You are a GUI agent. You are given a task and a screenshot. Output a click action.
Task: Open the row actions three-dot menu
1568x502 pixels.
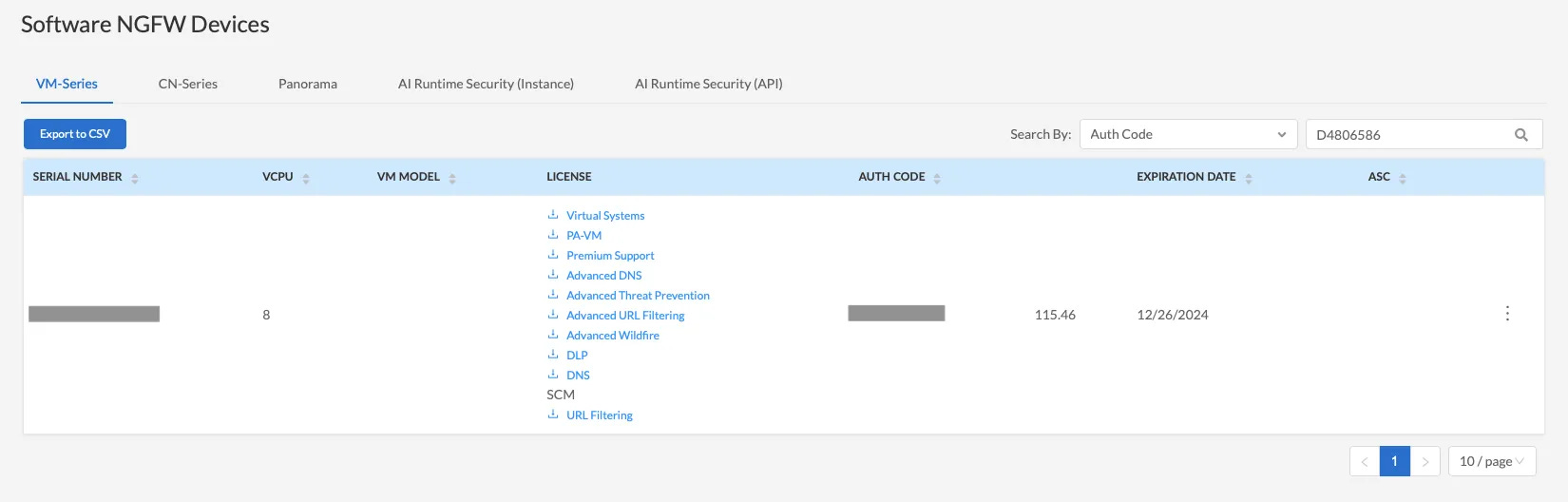(x=1507, y=314)
